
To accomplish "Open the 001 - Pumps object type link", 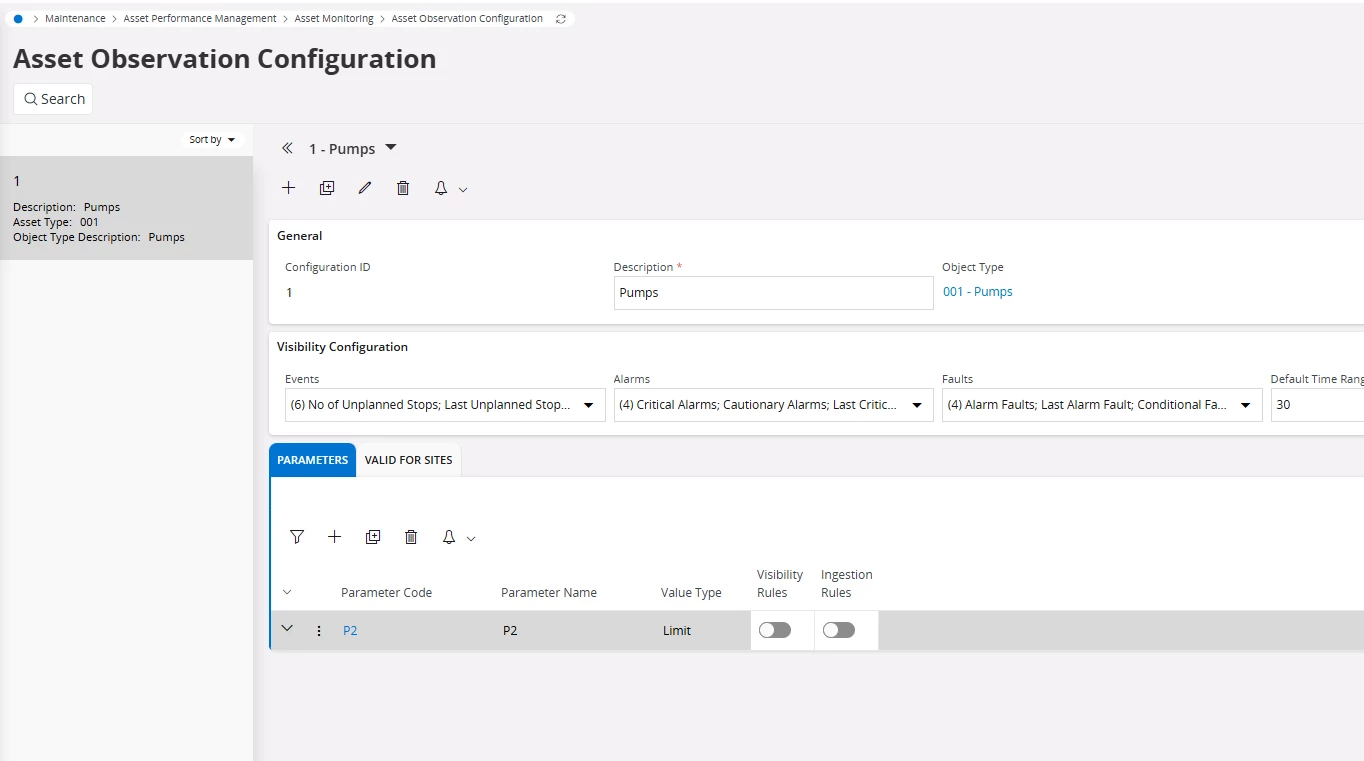I will 977,292.
